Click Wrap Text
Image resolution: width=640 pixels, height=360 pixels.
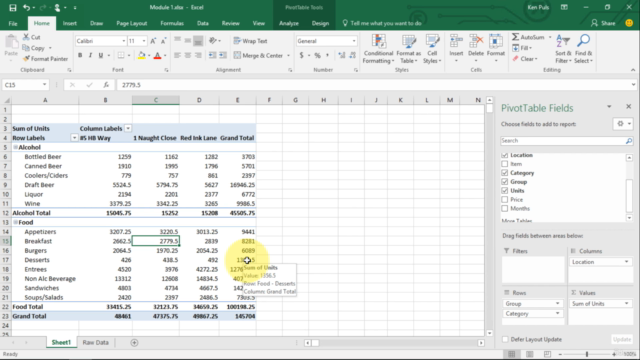251,41
